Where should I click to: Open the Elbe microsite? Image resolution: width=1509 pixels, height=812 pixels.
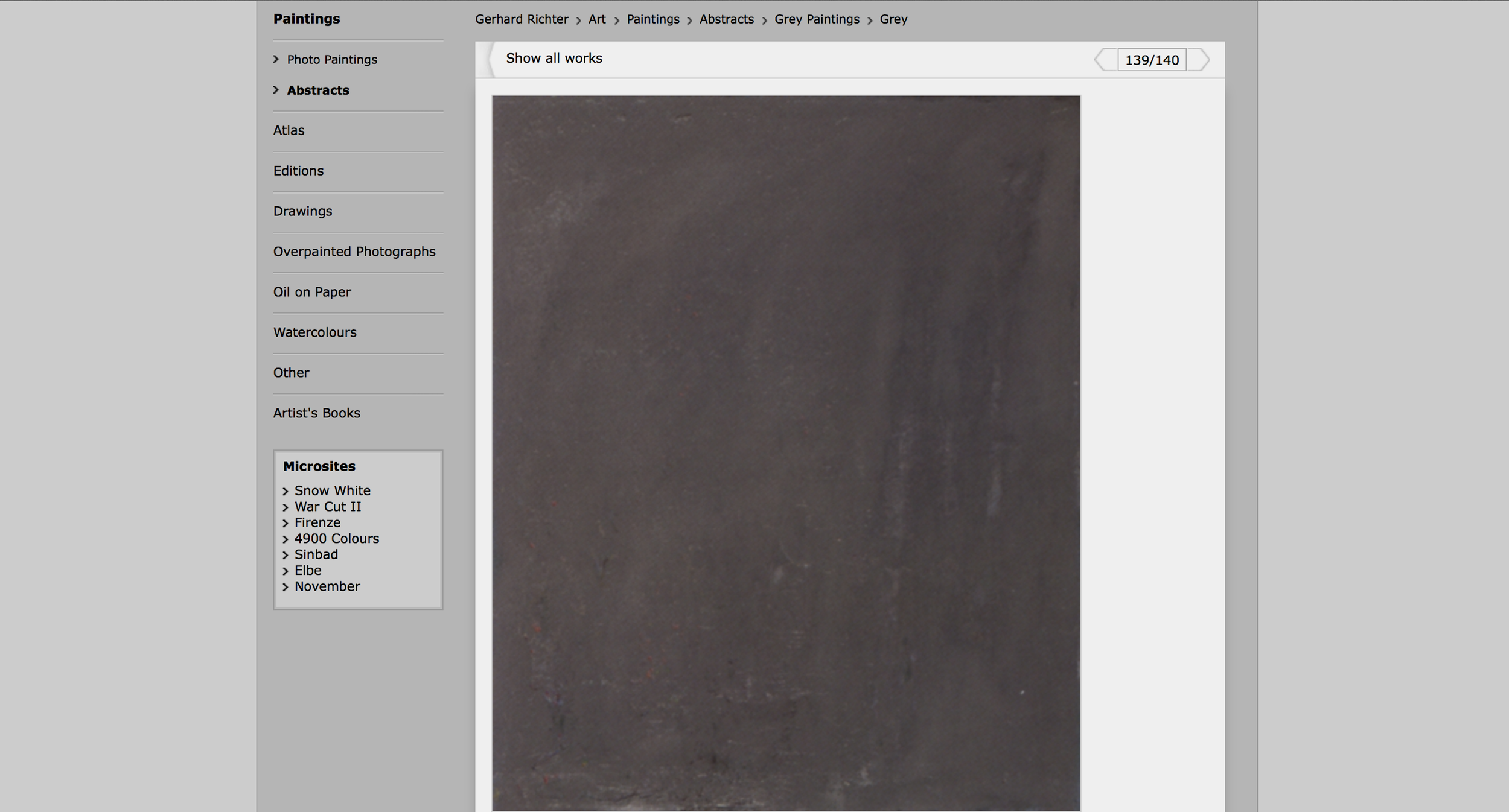(x=308, y=570)
